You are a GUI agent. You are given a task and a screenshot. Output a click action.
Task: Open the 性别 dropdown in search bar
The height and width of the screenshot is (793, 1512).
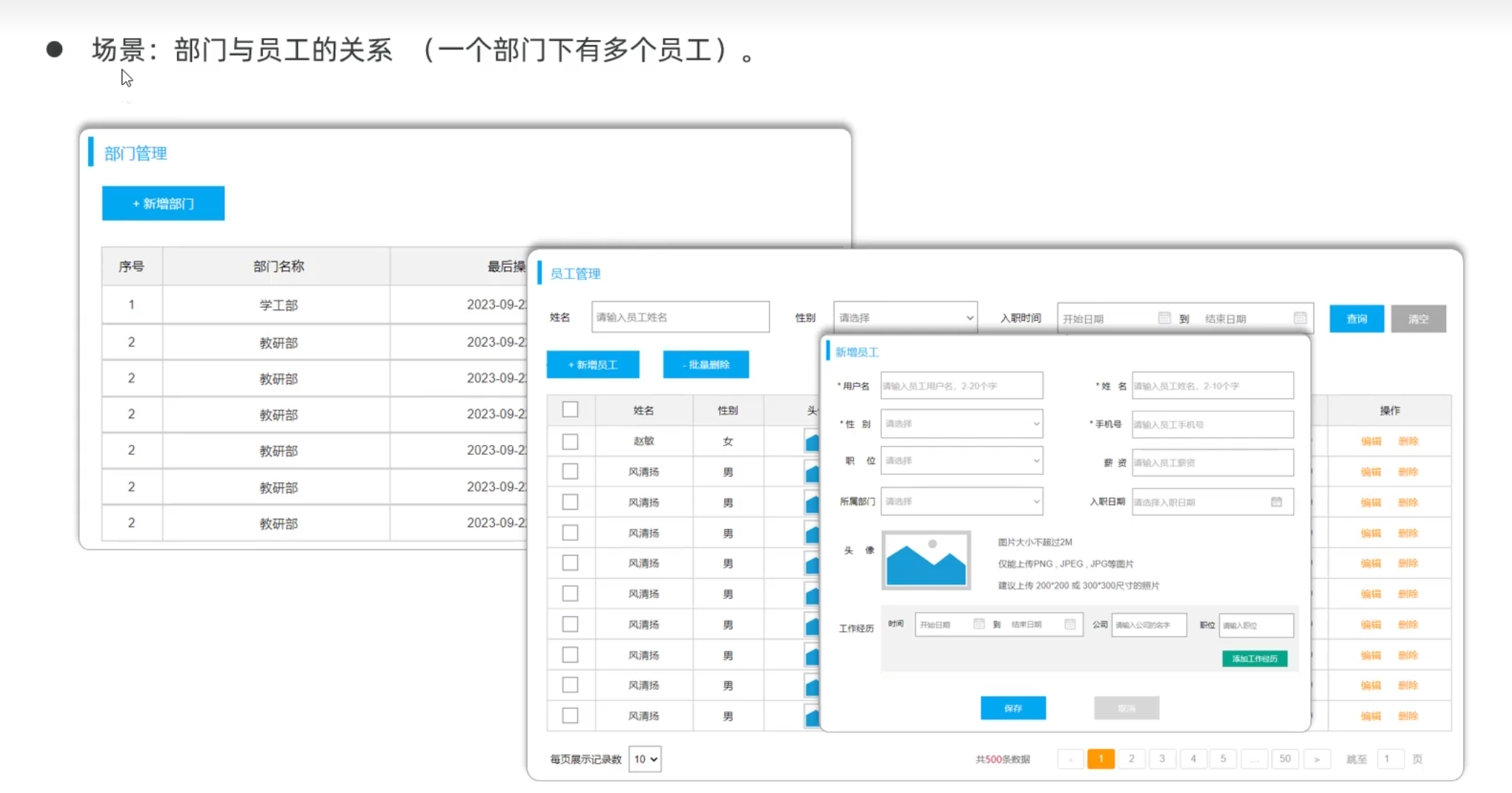coord(905,317)
